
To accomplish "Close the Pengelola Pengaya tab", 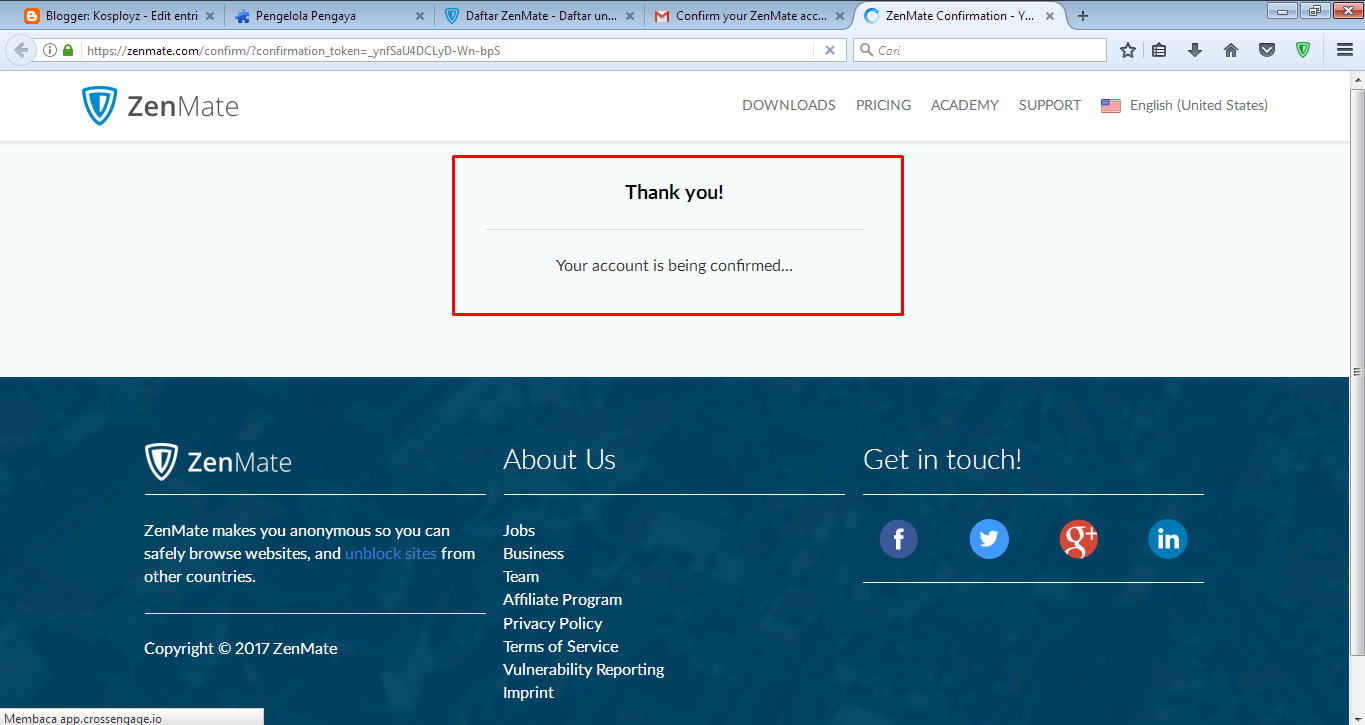I will (418, 16).
